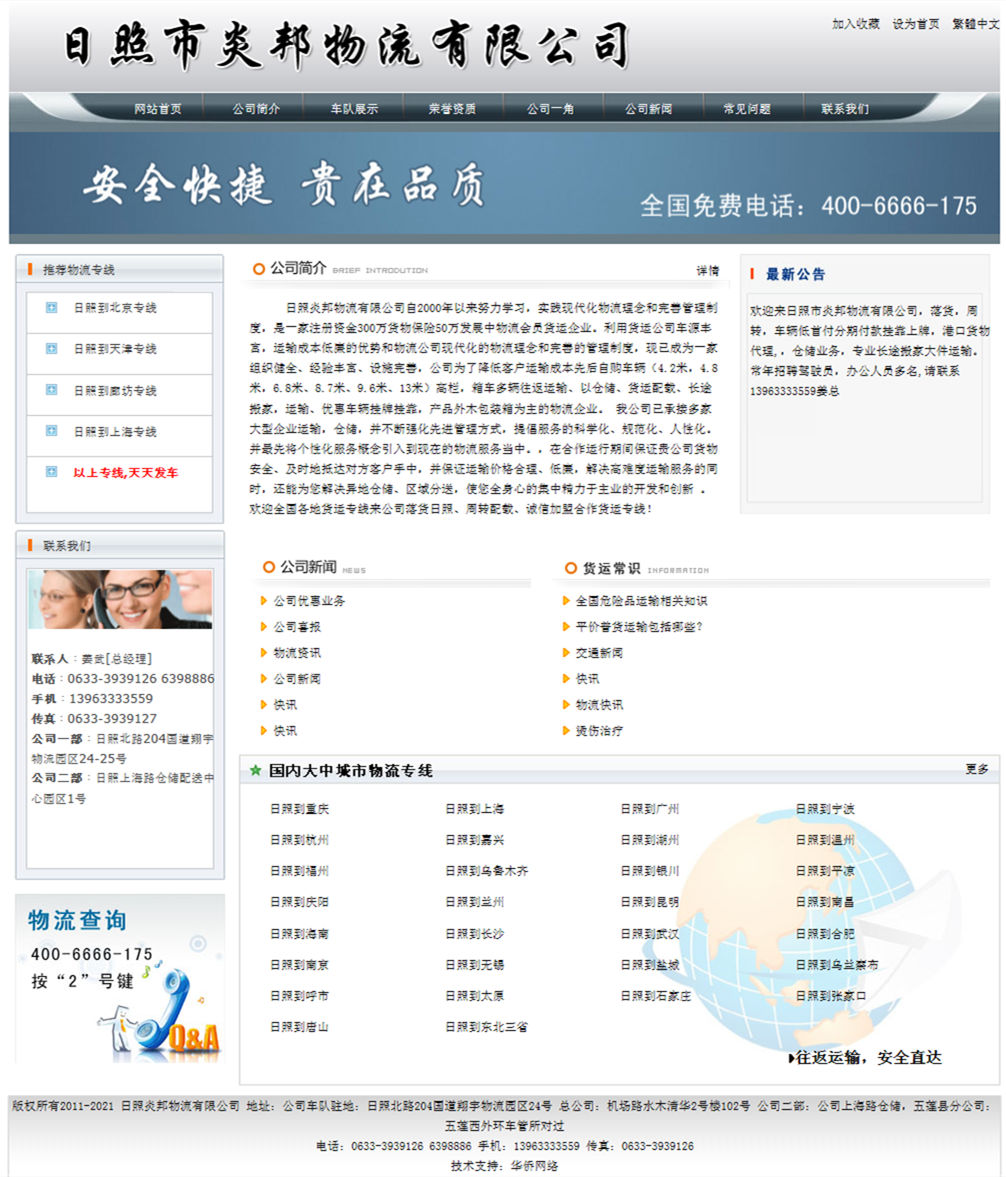Click the orange circle icon beside 公司简介 heading

[259, 269]
